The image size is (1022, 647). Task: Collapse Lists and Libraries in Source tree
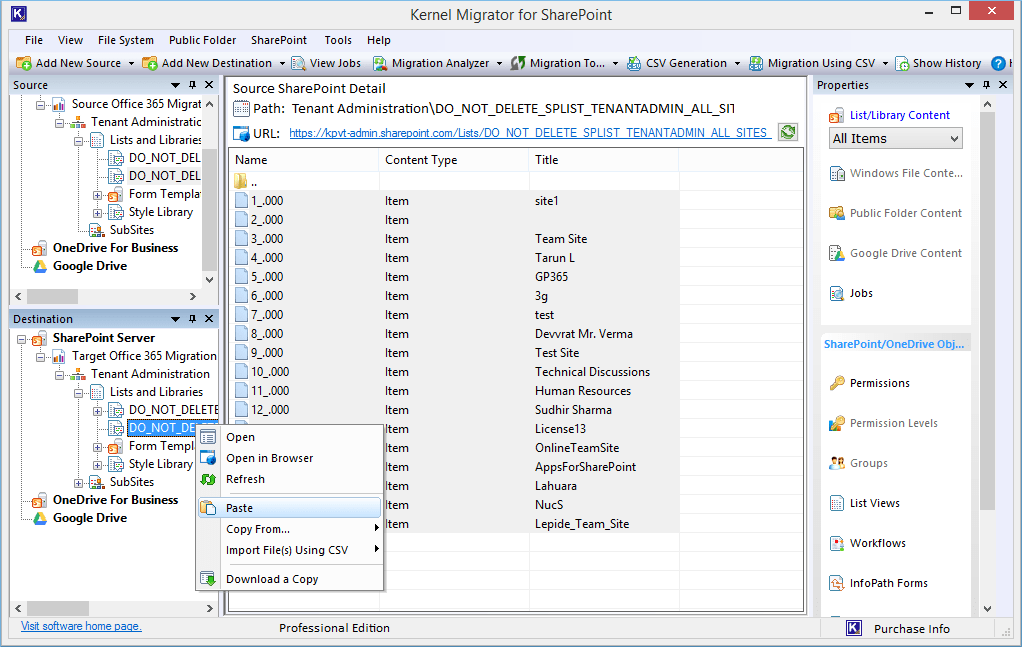tap(78, 141)
